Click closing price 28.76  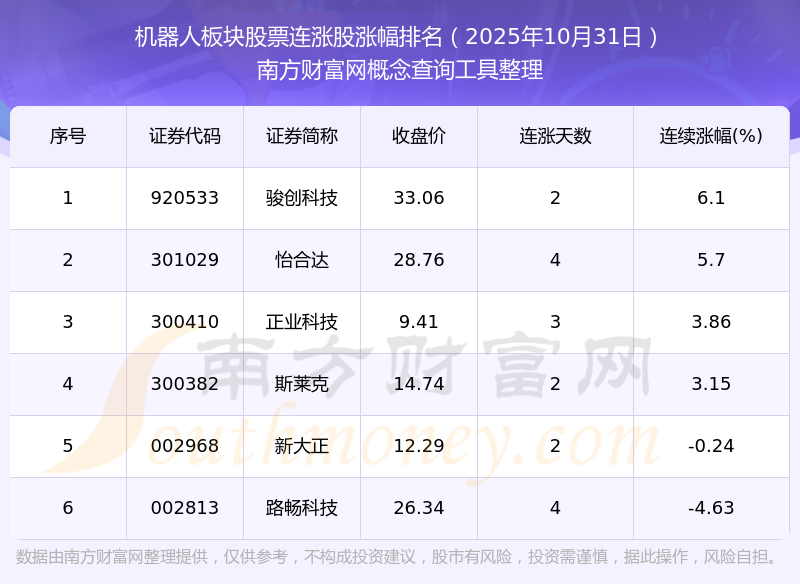click(x=419, y=260)
